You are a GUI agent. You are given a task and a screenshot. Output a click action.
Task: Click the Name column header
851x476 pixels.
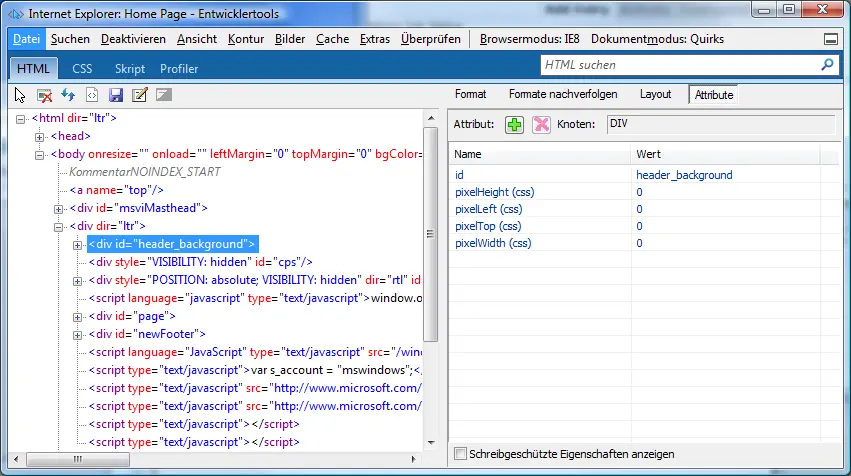(540, 154)
